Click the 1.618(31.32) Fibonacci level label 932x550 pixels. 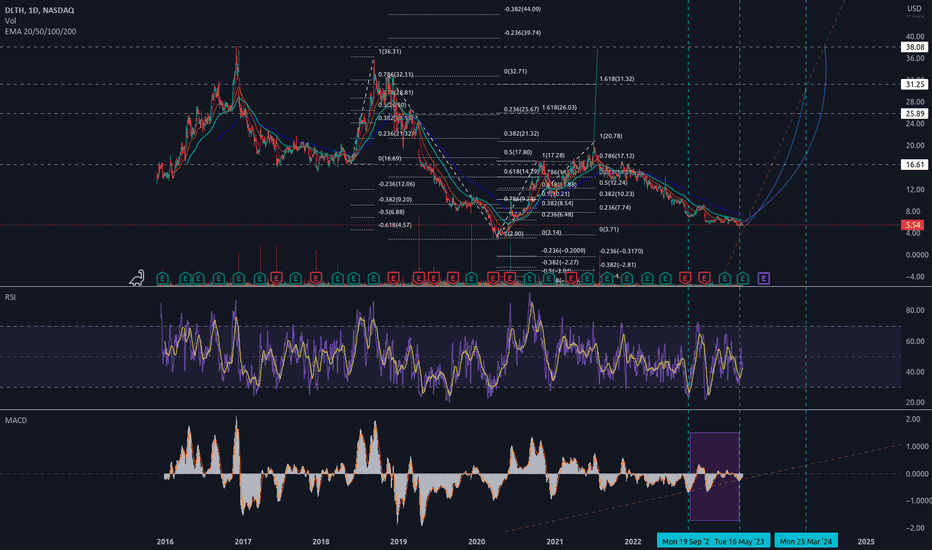point(618,79)
